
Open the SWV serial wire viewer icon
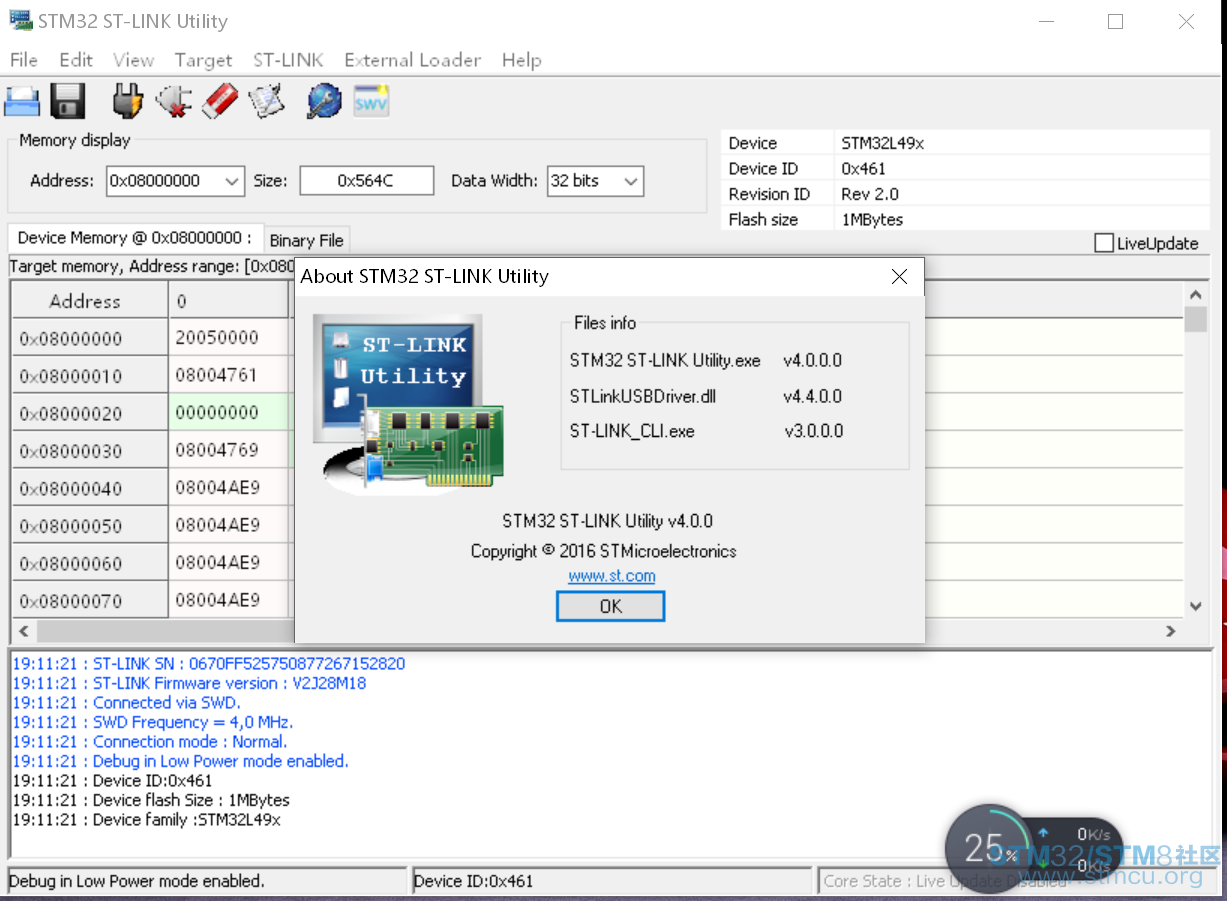371,101
